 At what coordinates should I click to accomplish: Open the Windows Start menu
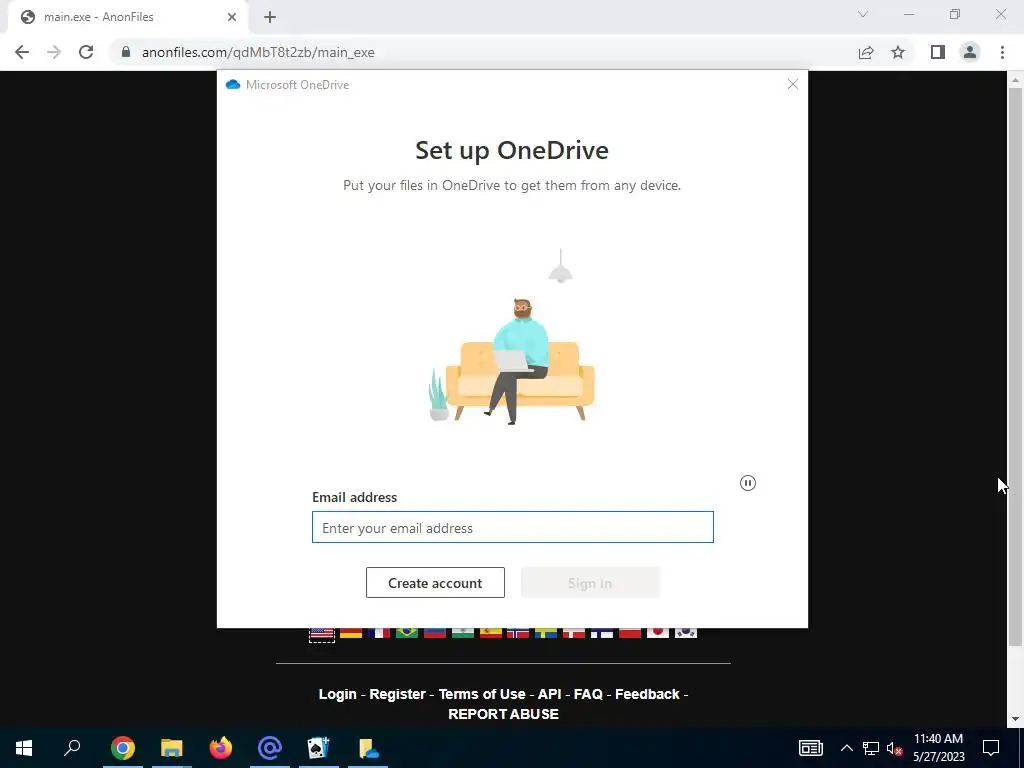24,747
